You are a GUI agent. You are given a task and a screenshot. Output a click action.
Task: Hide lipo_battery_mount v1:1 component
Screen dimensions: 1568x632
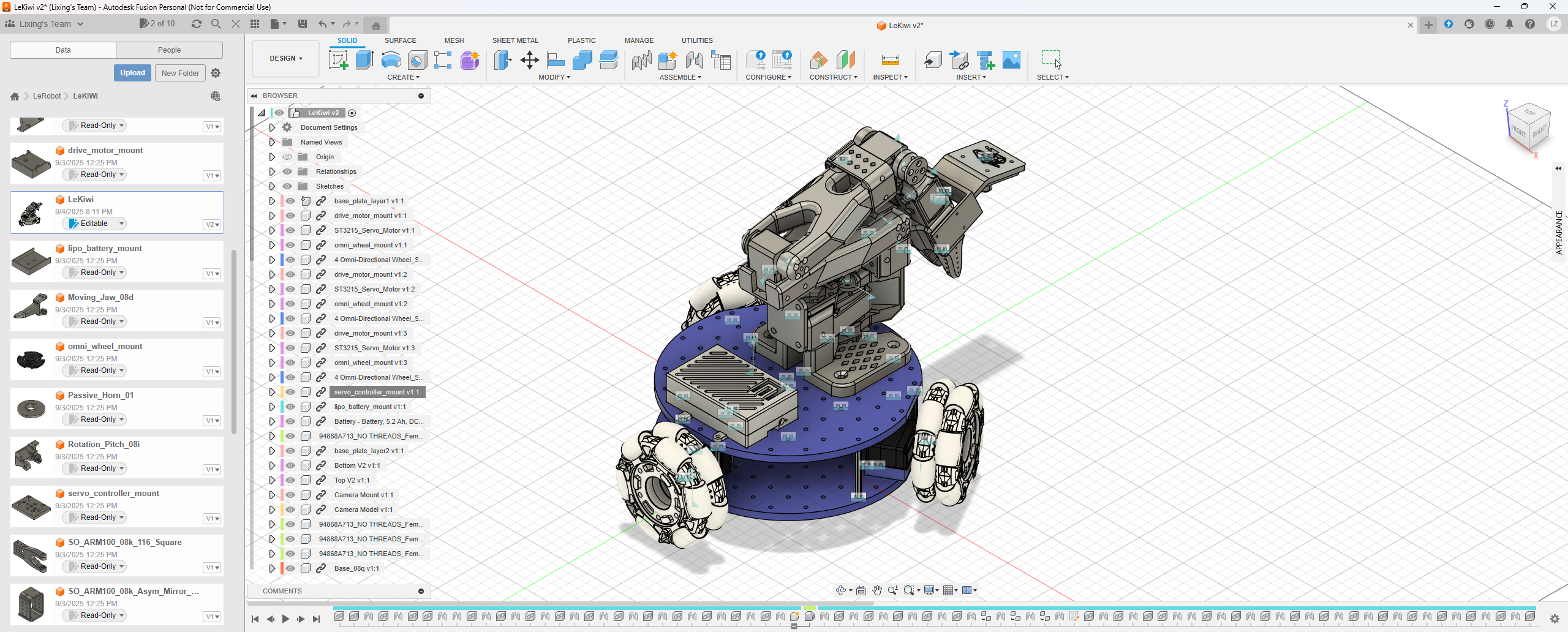(x=290, y=407)
